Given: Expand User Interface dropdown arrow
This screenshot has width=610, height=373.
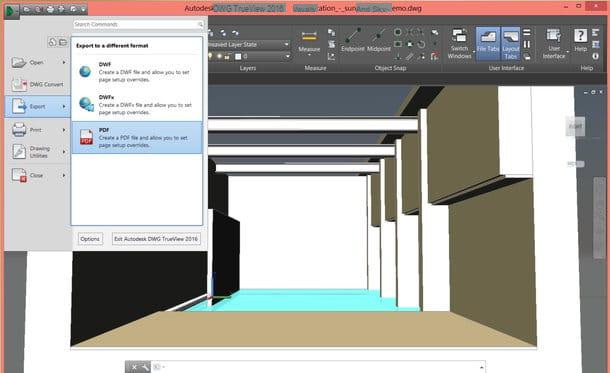Looking at the screenshot, I should [567, 52].
